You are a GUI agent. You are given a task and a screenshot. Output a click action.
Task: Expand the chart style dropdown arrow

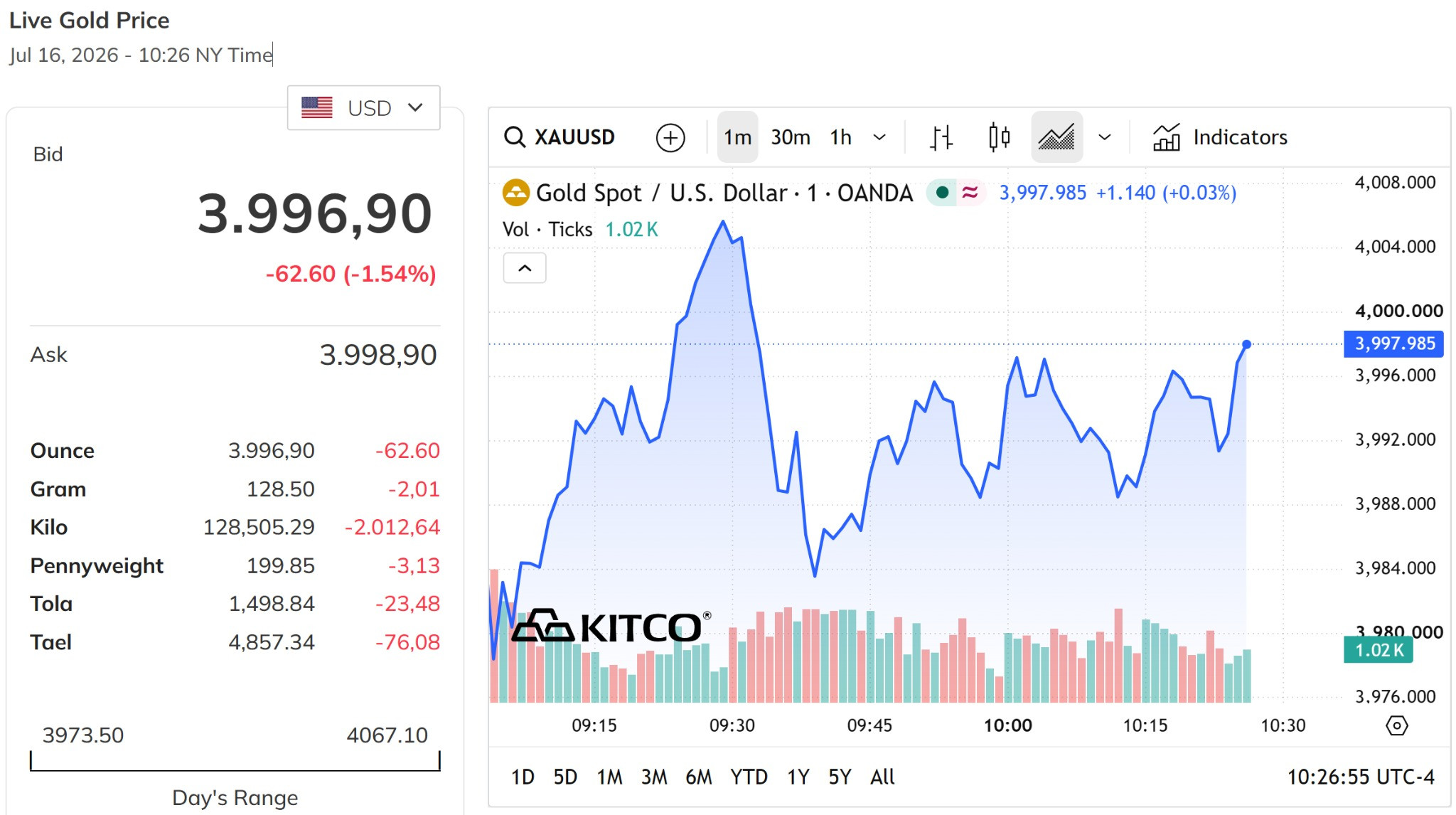click(1104, 137)
